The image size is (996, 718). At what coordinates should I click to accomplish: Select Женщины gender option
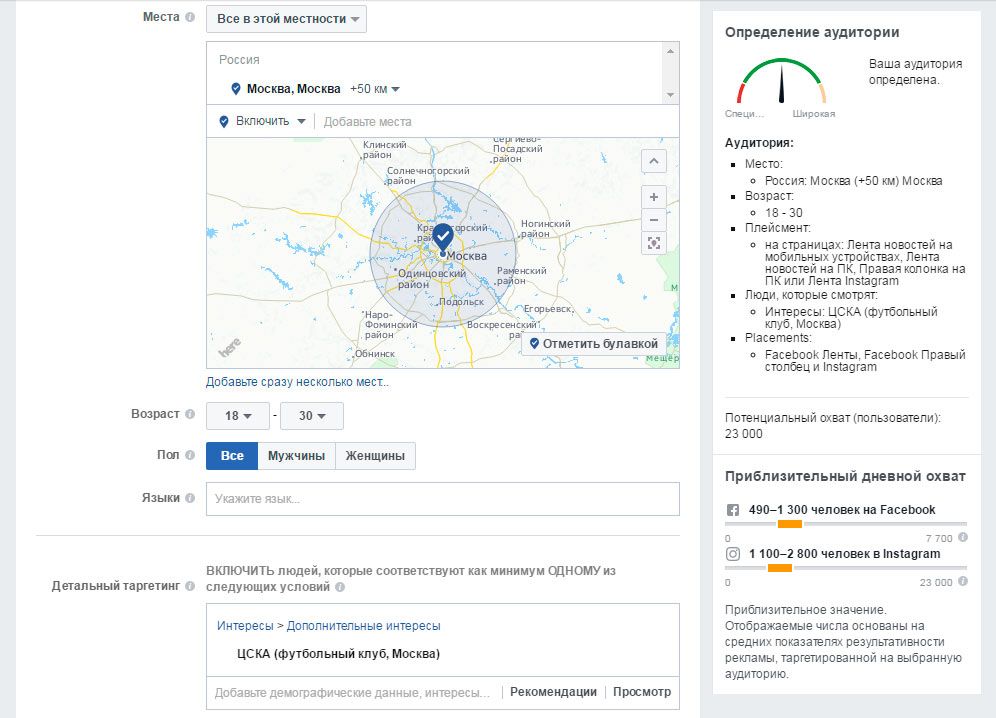point(375,456)
